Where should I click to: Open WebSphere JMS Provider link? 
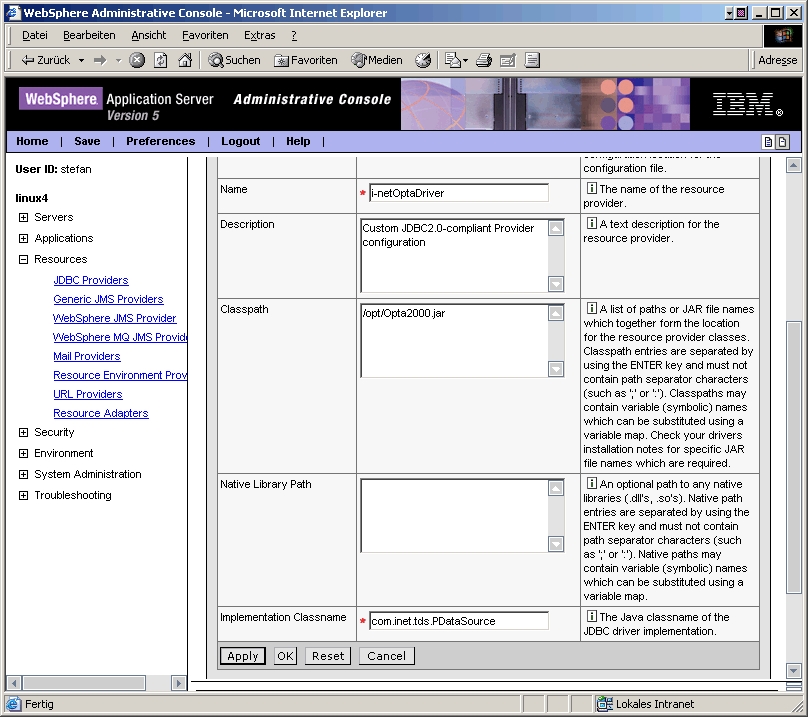114,318
